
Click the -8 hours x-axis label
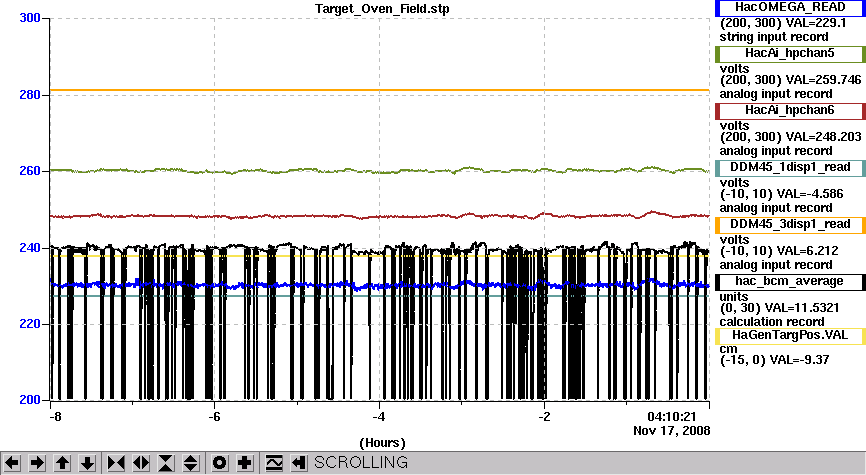coord(55,416)
